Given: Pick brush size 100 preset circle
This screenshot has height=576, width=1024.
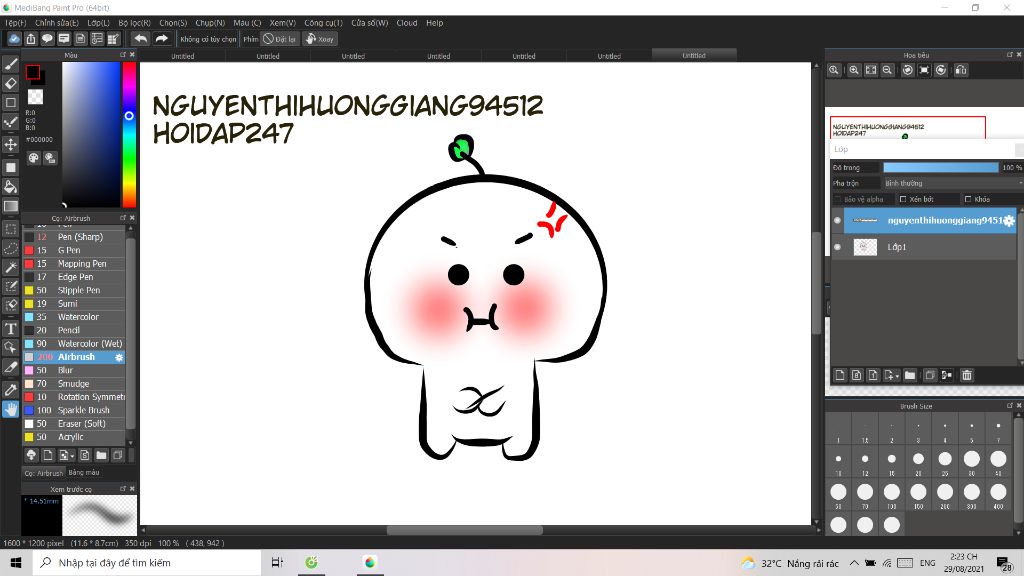Looking at the screenshot, I should [891, 492].
